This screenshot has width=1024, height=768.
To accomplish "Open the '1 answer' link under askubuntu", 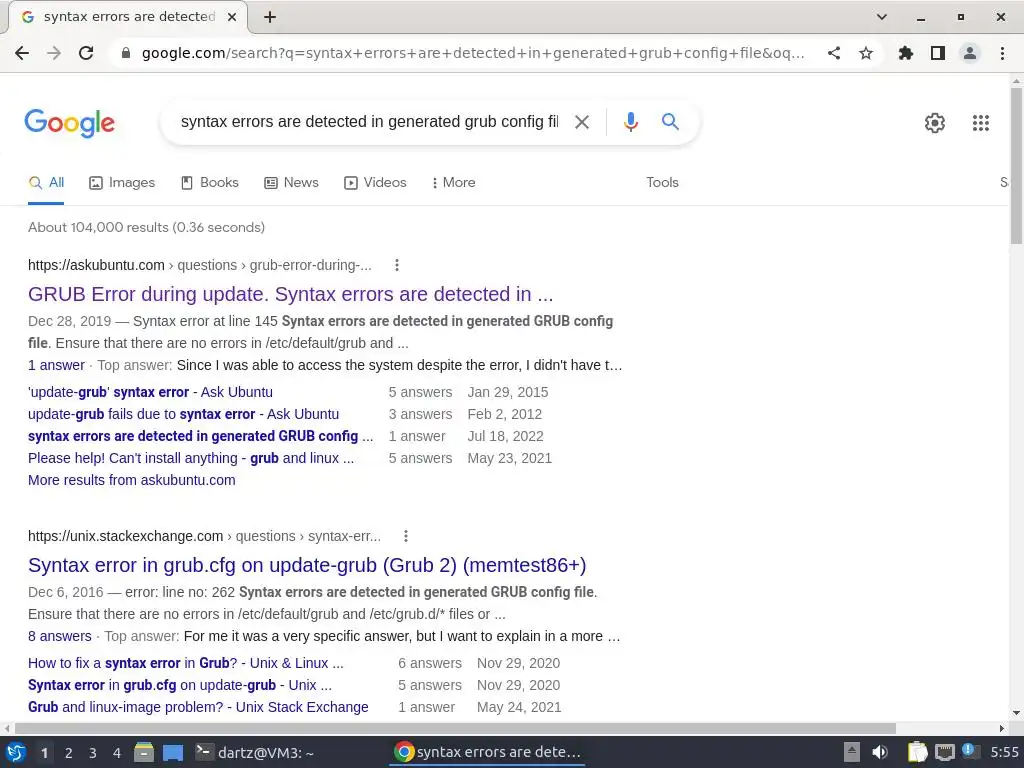I will click(x=56, y=365).
